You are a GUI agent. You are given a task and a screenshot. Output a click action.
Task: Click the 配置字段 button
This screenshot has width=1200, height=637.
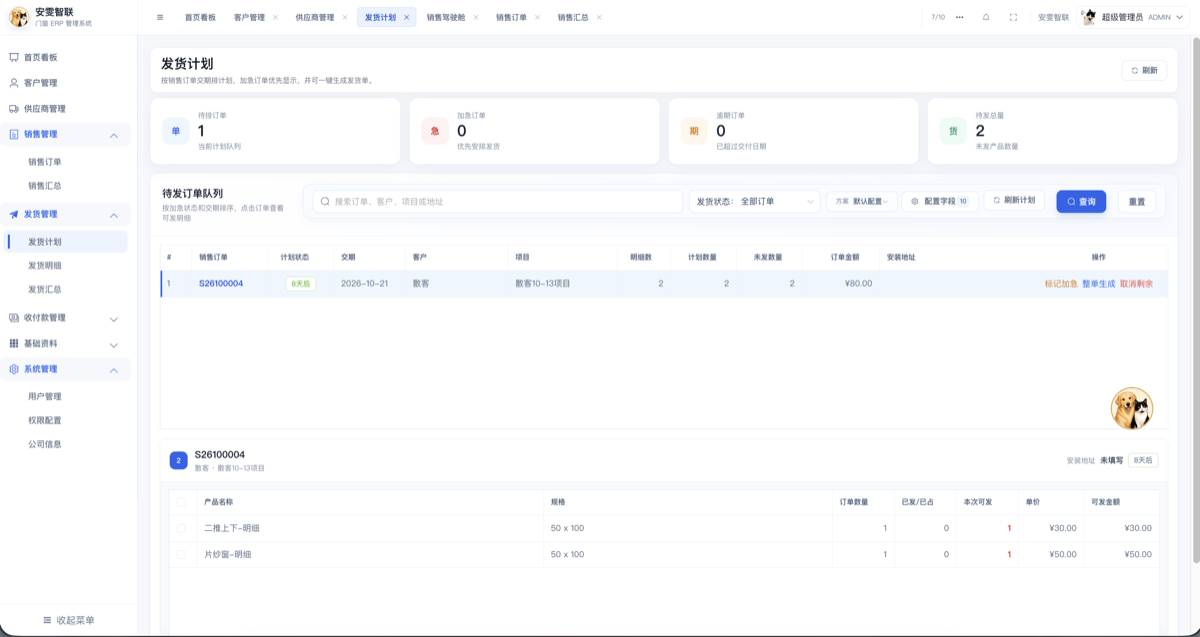940,201
